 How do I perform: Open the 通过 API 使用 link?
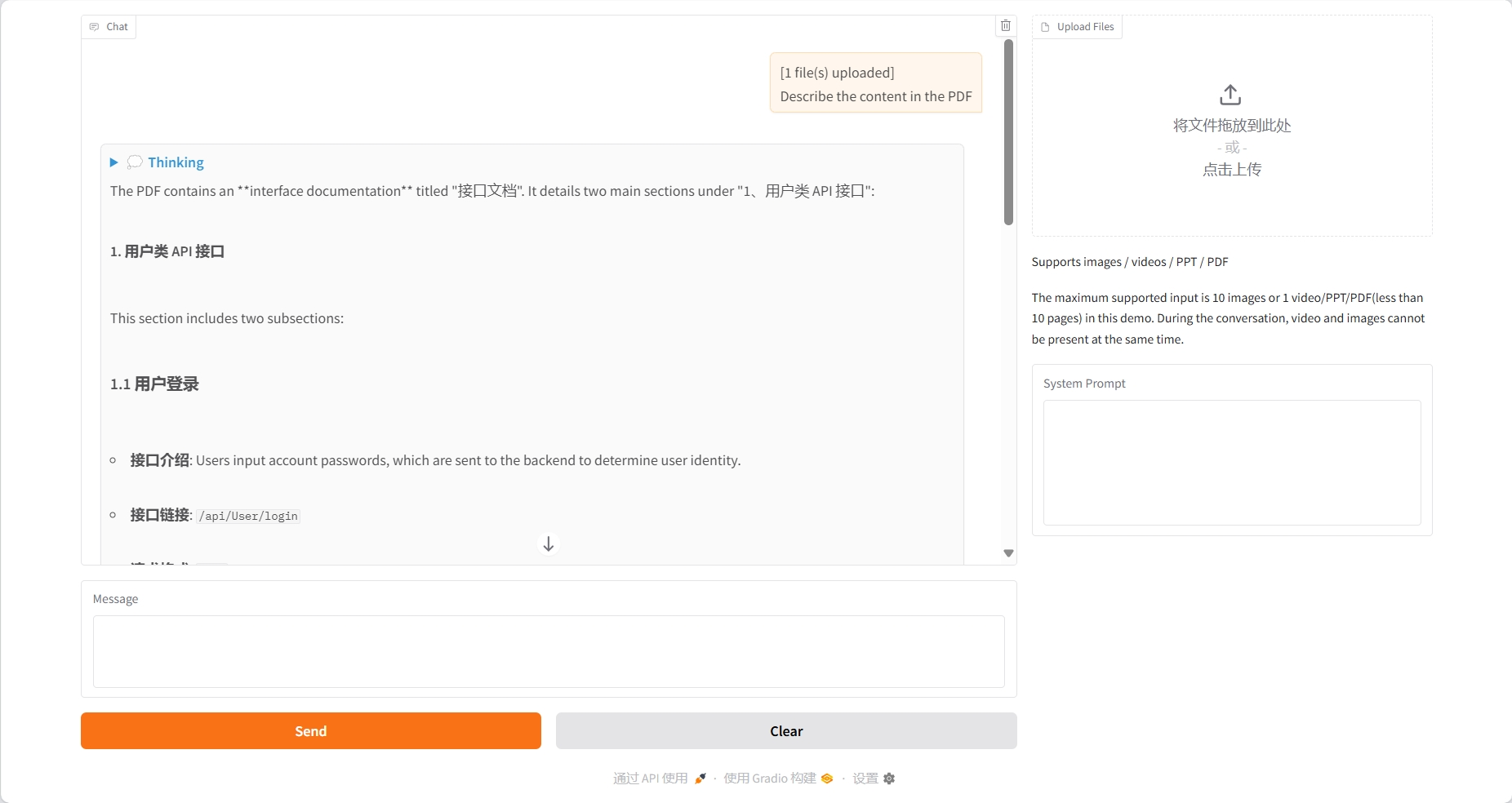pyautogui.click(x=651, y=779)
